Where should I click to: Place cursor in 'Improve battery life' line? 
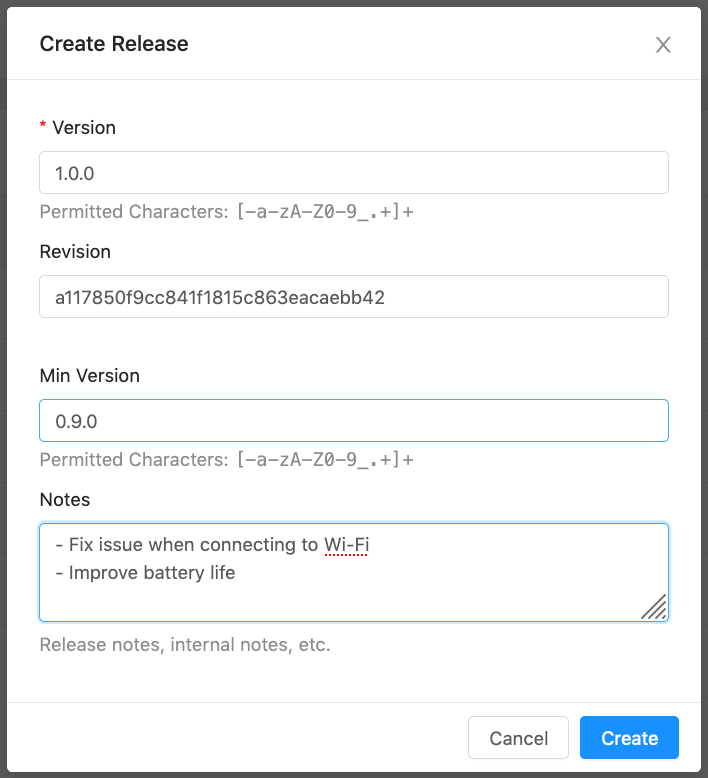[x=150, y=573]
